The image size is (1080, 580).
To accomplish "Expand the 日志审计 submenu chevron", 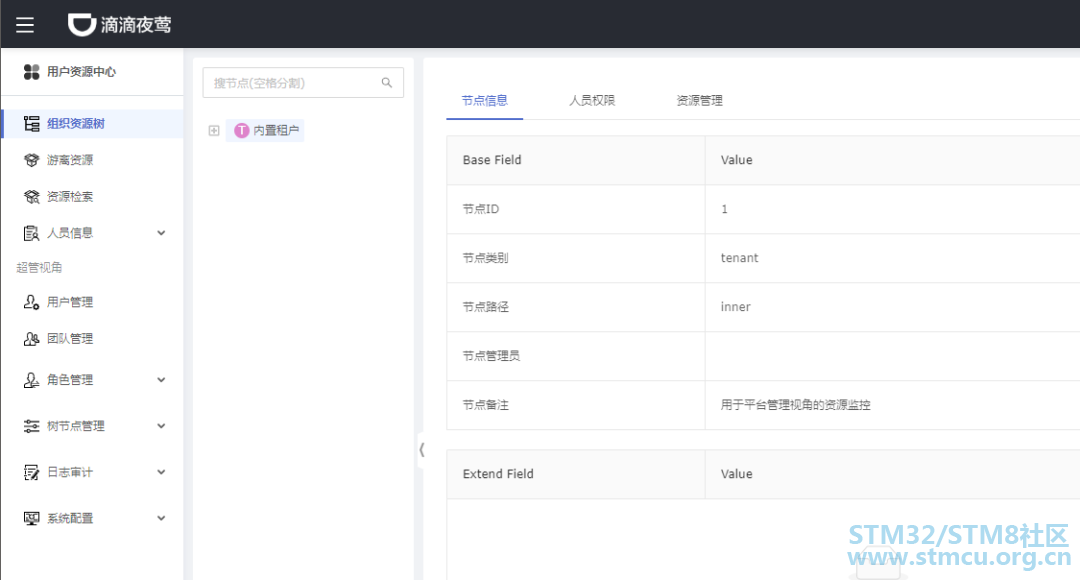I will click(161, 472).
